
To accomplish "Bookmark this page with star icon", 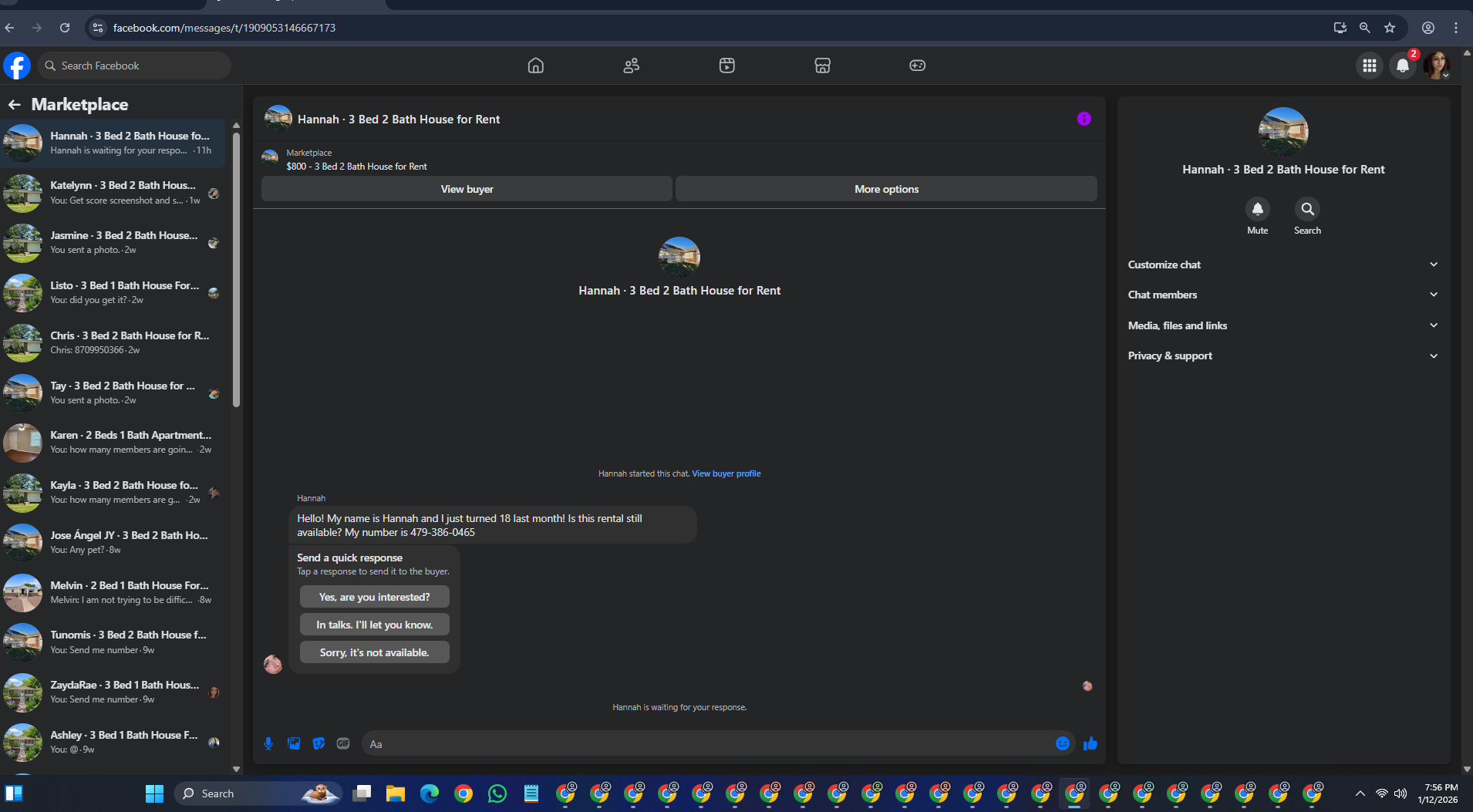I will click(x=1389, y=28).
